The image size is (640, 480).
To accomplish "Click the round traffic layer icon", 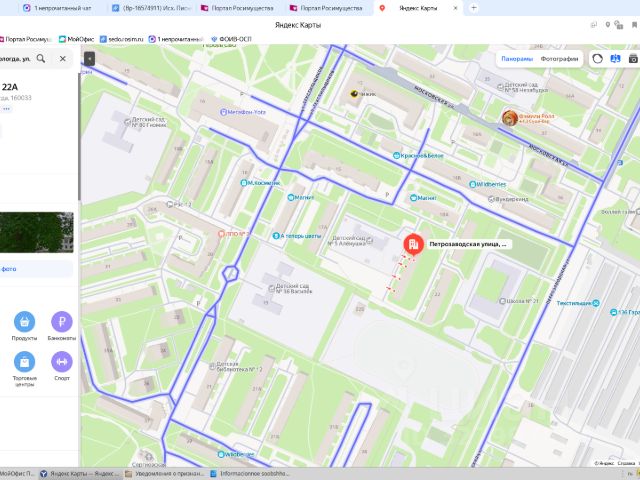I will pyautogui.click(x=598, y=59).
